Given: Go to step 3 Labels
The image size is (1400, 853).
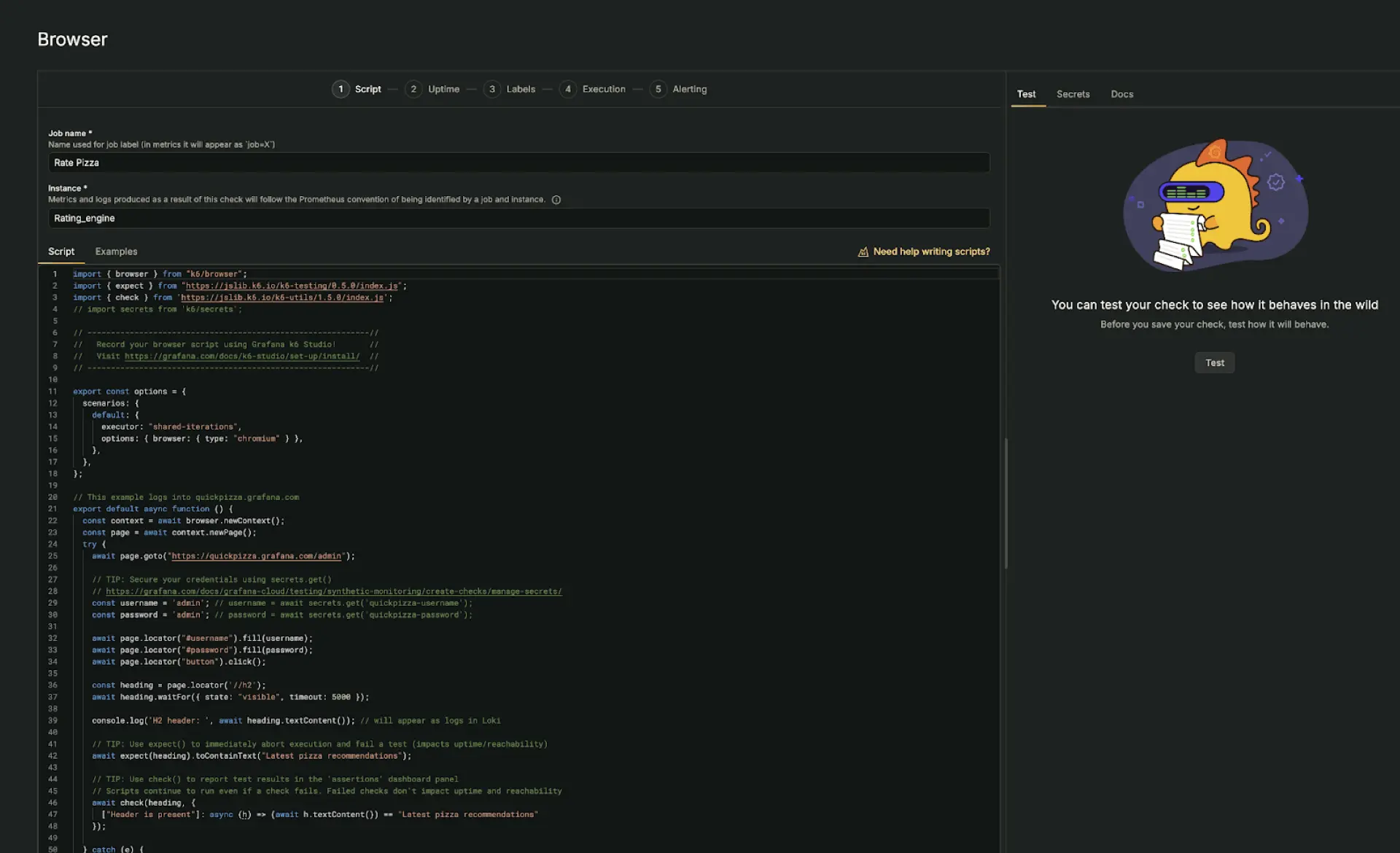Looking at the screenshot, I should 510,89.
